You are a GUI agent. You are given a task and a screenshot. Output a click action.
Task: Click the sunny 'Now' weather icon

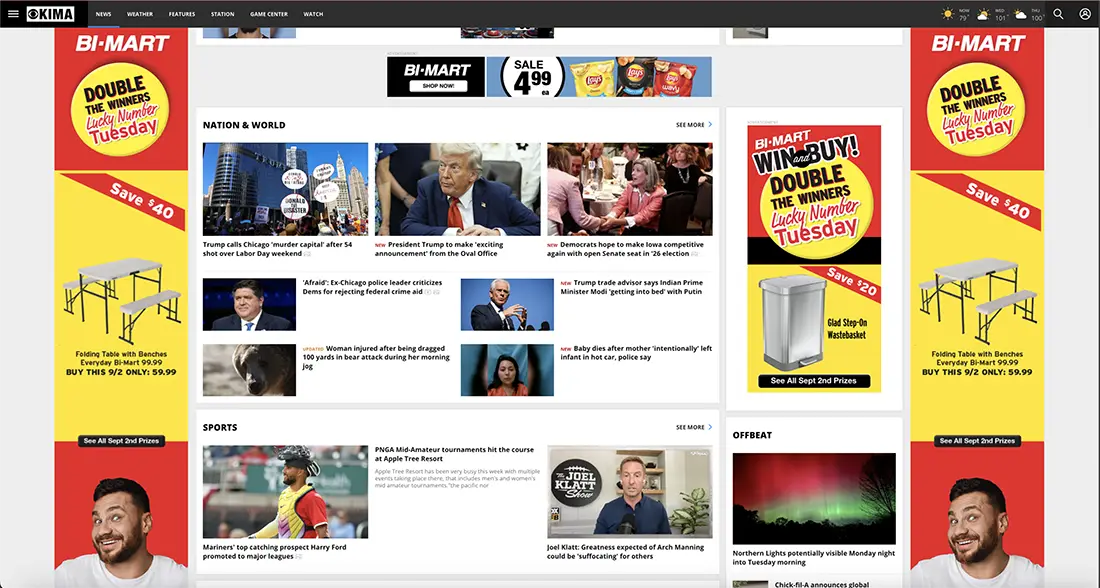[948, 14]
